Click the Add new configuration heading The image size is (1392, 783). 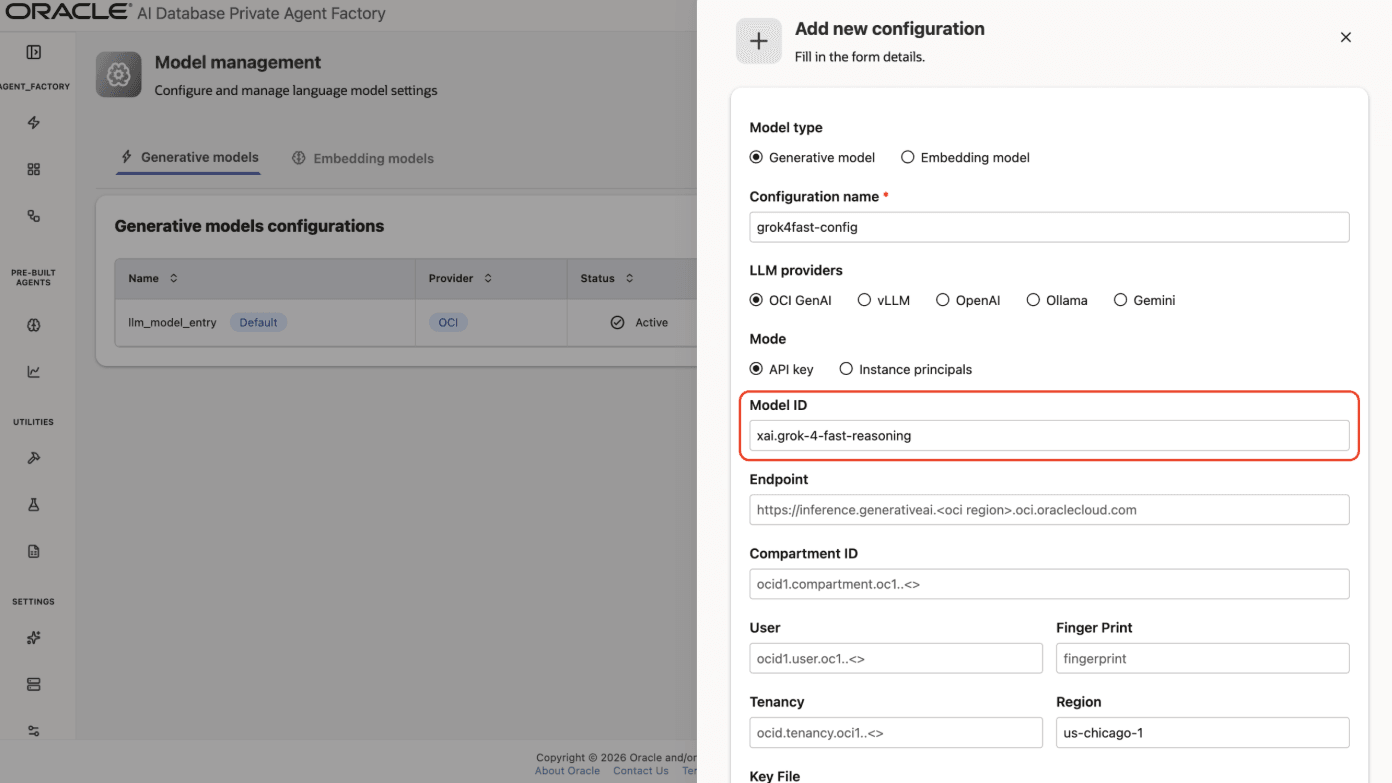(890, 29)
